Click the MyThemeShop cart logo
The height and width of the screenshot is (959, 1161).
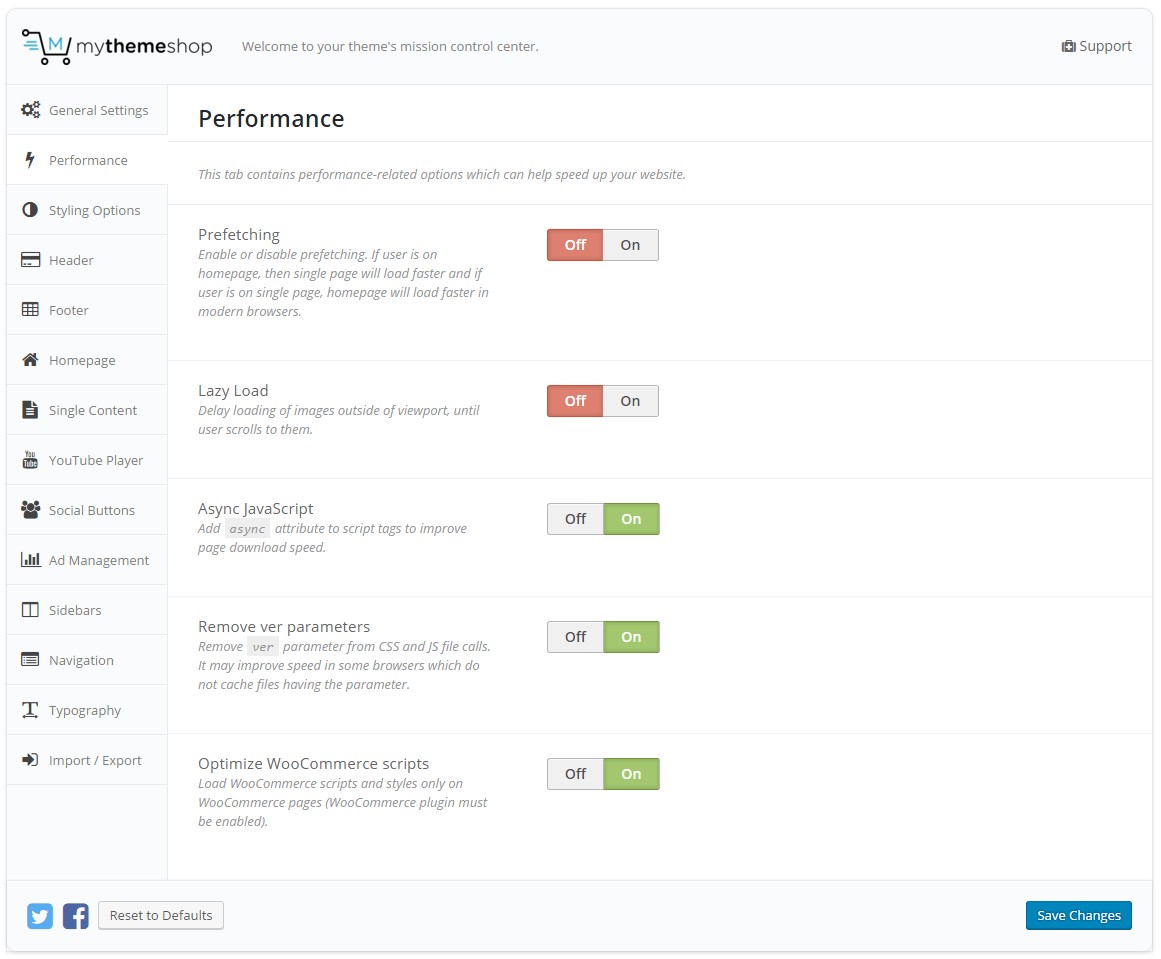pos(47,47)
